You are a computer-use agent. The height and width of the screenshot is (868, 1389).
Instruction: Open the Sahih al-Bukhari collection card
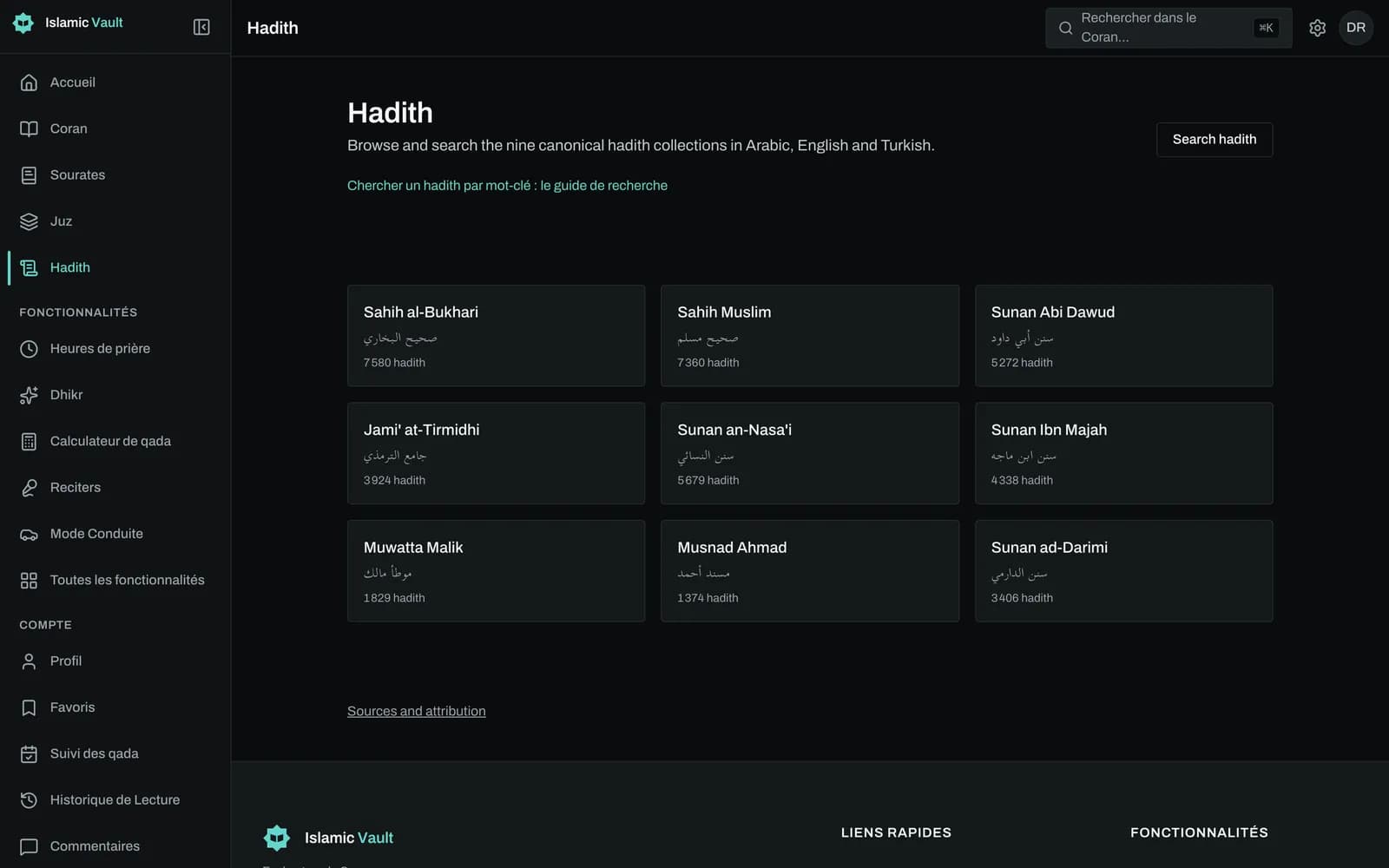[496, 336]
